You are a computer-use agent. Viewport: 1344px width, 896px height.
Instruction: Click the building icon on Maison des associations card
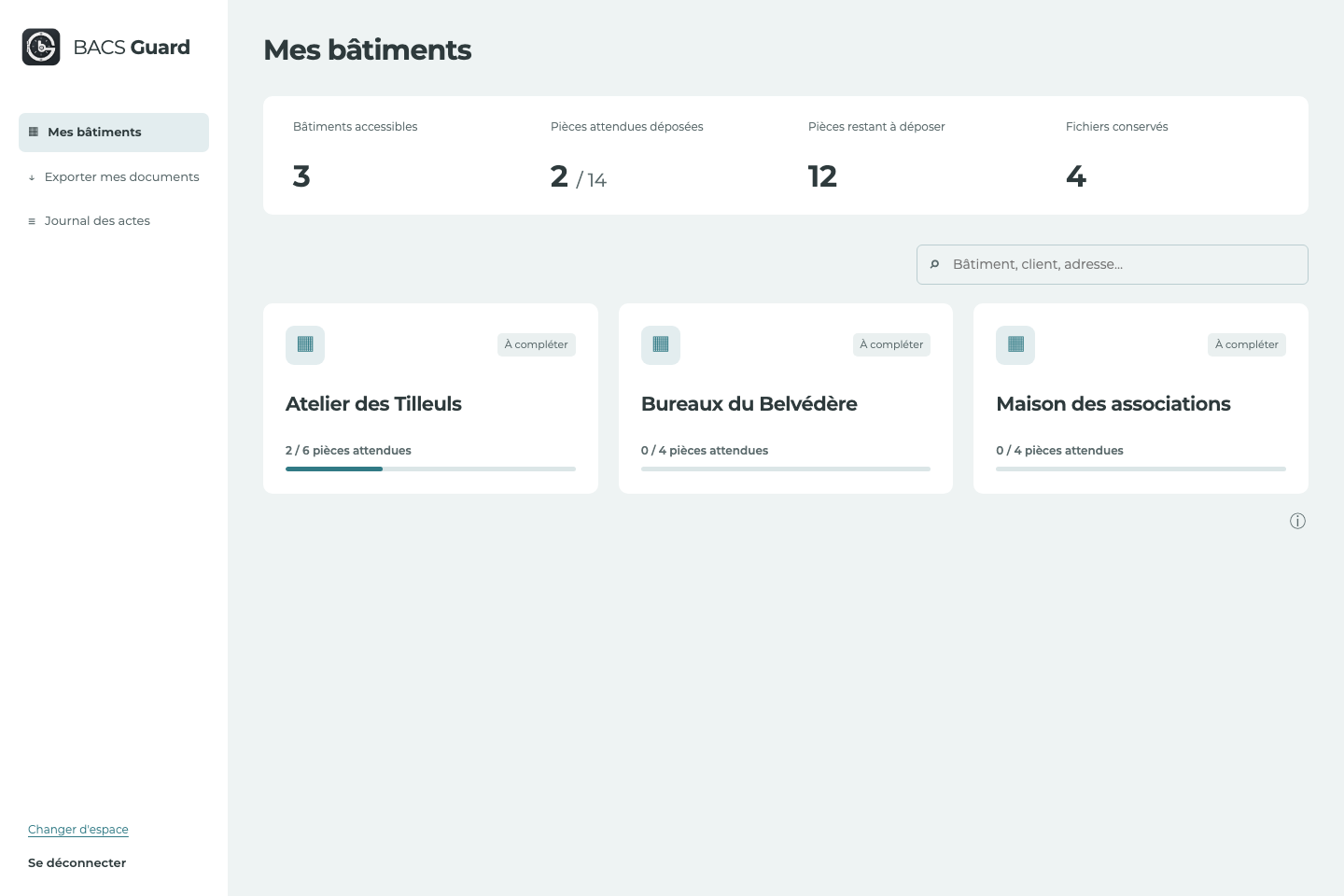coord(1015,344)
